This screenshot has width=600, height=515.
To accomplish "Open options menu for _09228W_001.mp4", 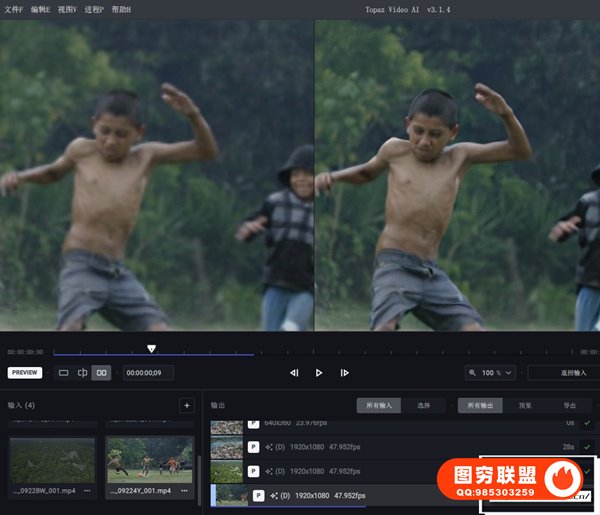I will coord(87,491).
